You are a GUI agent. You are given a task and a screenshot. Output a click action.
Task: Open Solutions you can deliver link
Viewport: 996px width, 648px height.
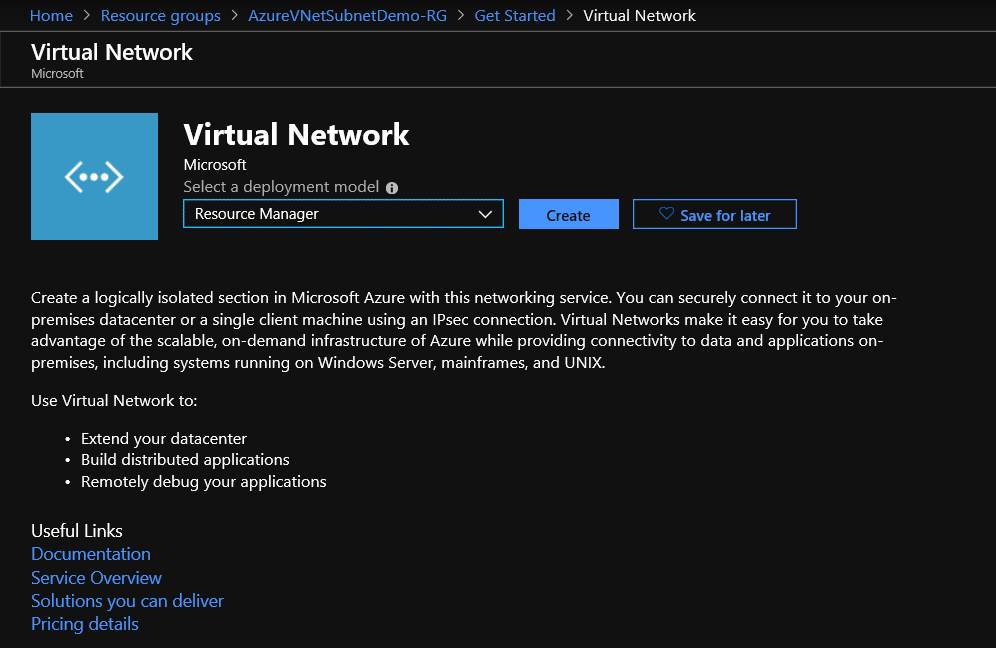coord(127,601)
